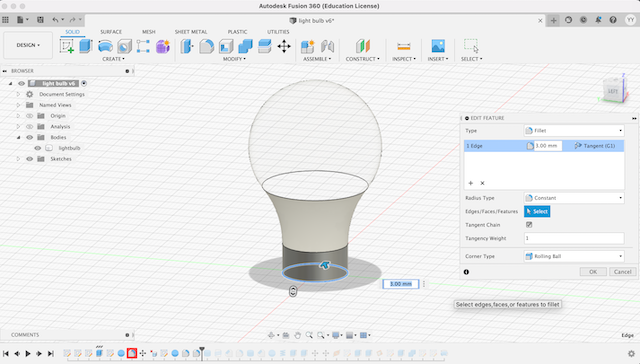The width and height of the screenshot is (640, 364).
Task: Collapse the Bodies folder
Action: pos(18,138)
